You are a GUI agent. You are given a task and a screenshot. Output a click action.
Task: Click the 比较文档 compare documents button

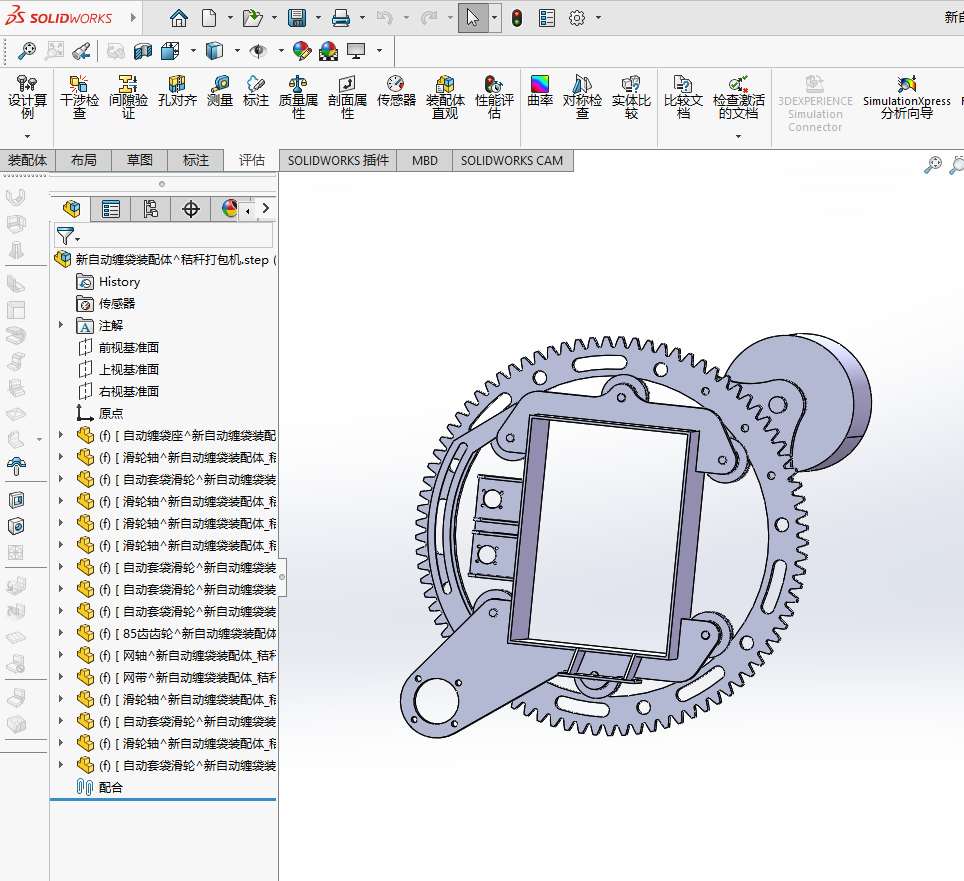coord(683,97)
